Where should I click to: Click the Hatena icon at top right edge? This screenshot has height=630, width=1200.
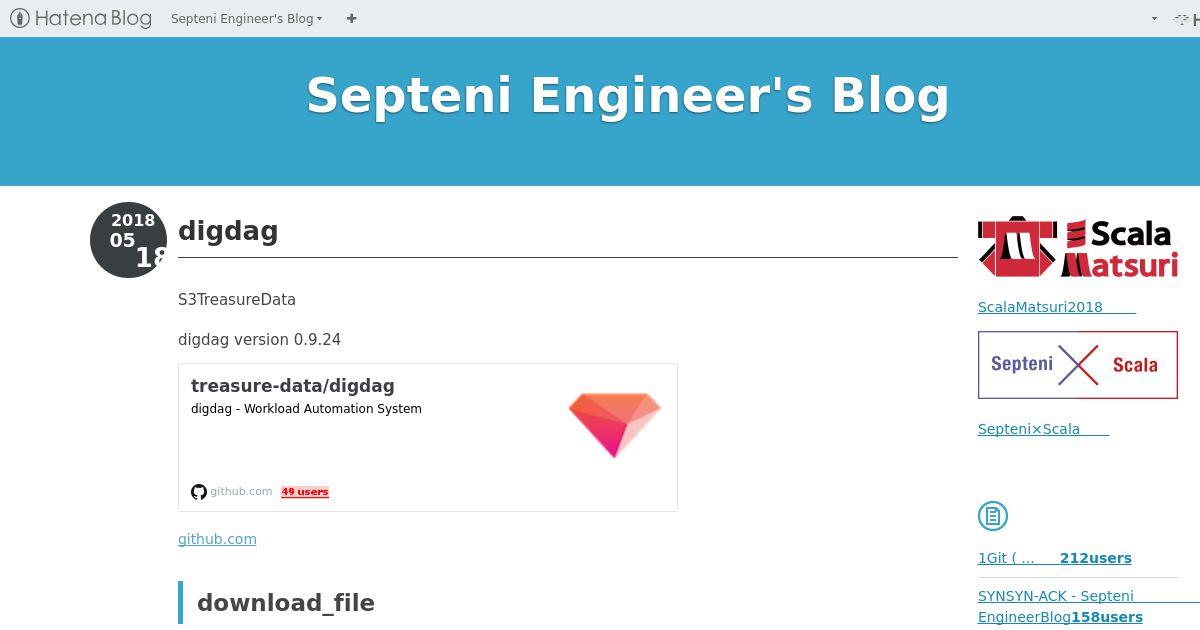(1188, 18)
